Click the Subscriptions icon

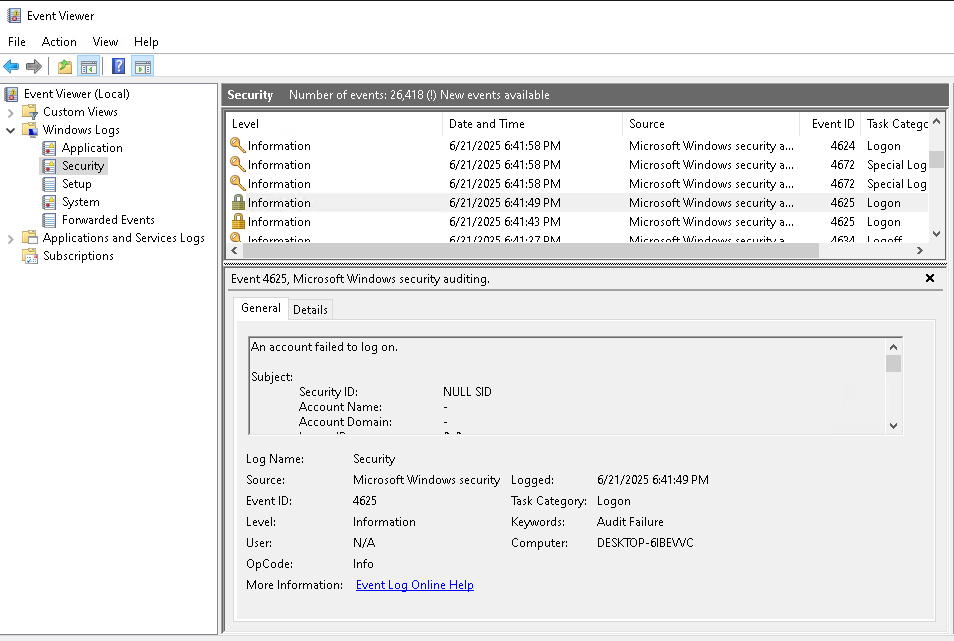tap(30, 256)
